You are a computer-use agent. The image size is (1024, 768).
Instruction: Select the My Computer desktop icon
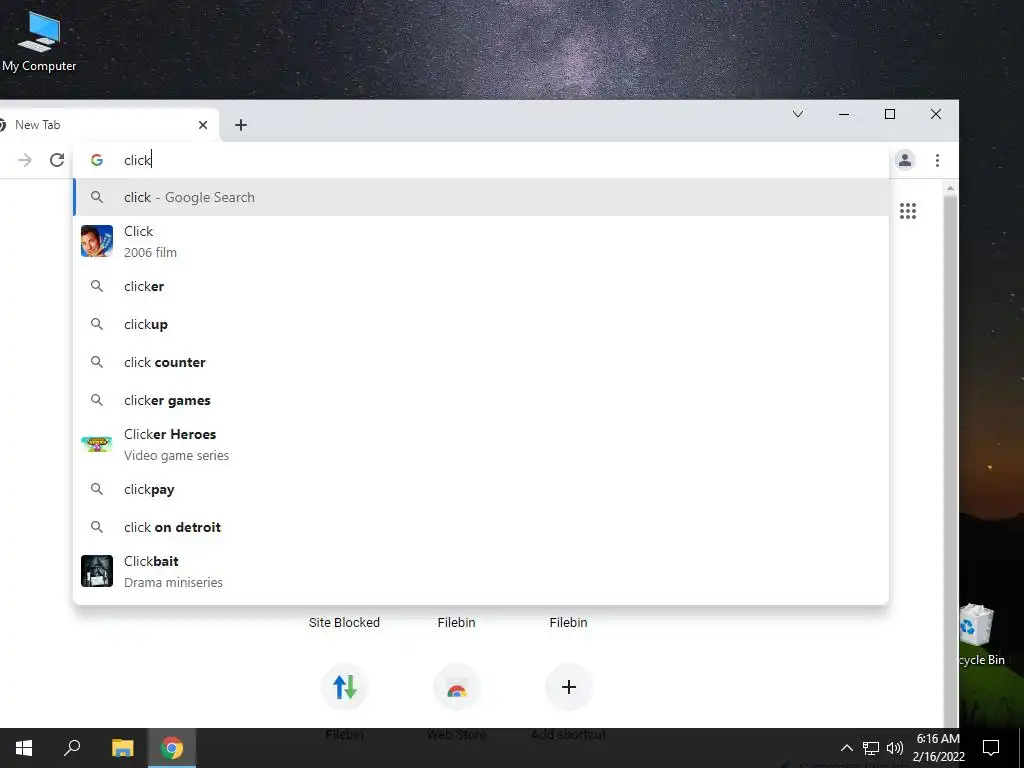pyautogui.click(x=39, y=42)
